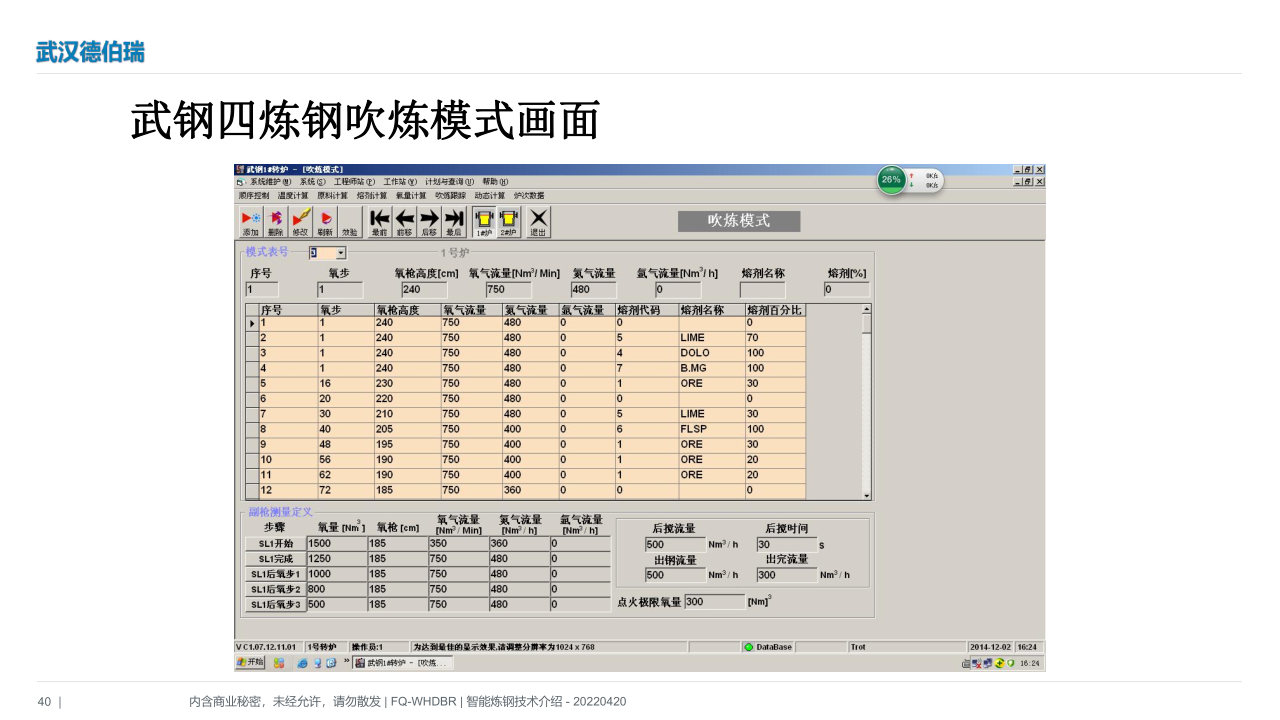Click the 出完流量 input field showing 300
Viewport: 1280px width, 720px height.
pyautogui.click(x=786, y=575)
